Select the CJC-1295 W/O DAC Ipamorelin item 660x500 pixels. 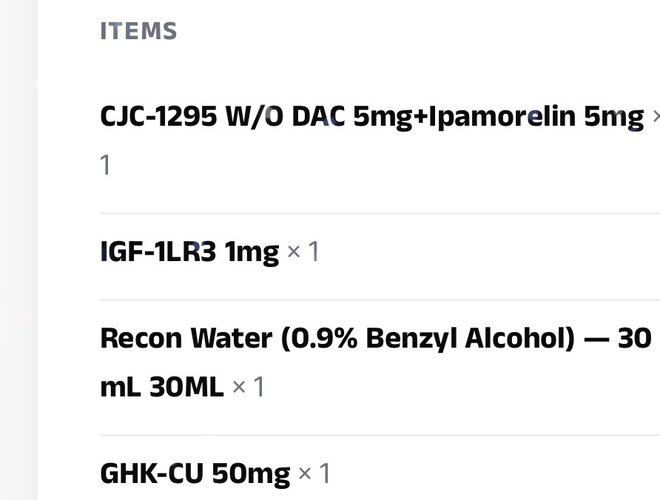click(x=372, y=117)
